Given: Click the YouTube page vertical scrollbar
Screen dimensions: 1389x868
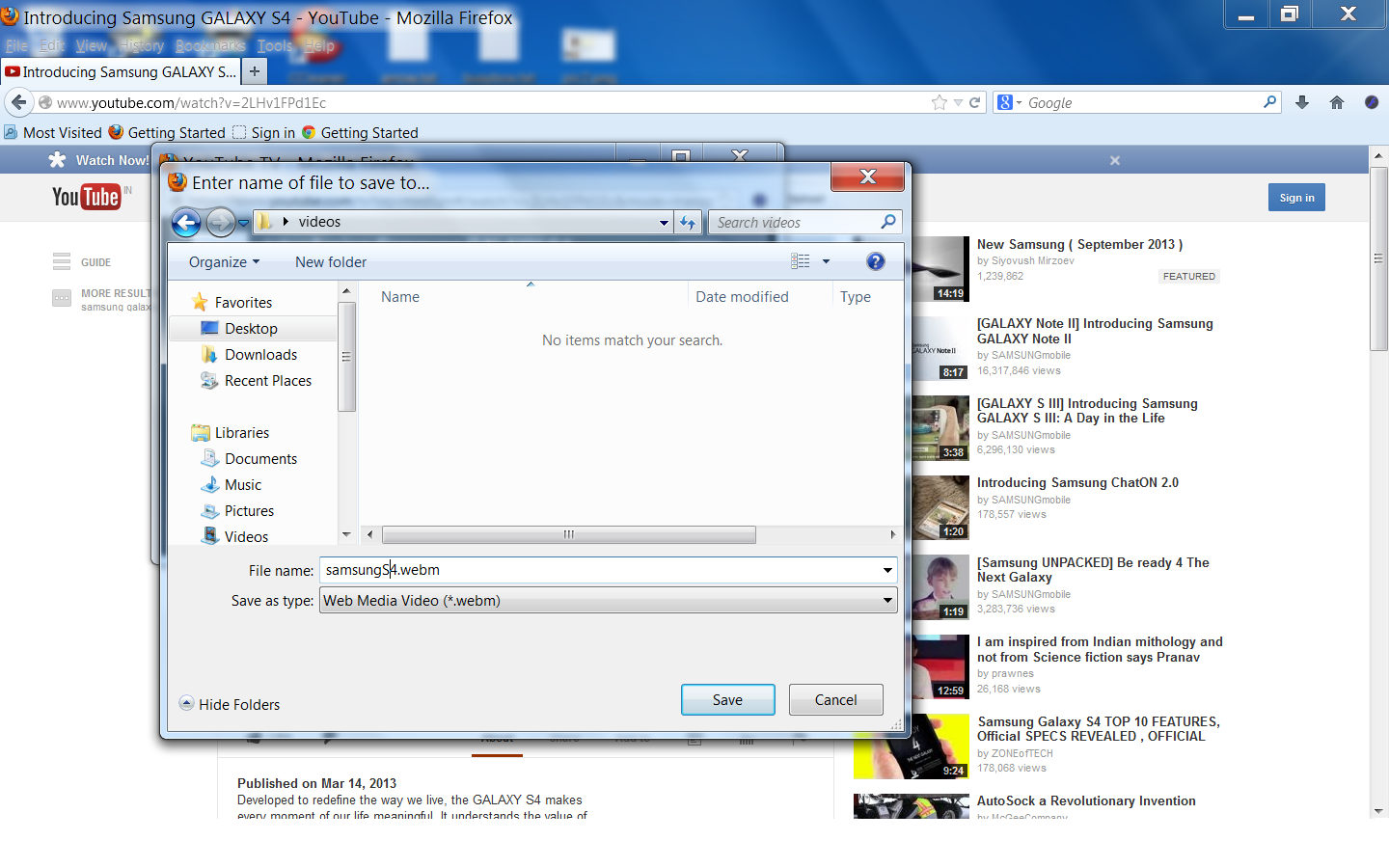Looking at the screenshot, I should pos(1378,258).
